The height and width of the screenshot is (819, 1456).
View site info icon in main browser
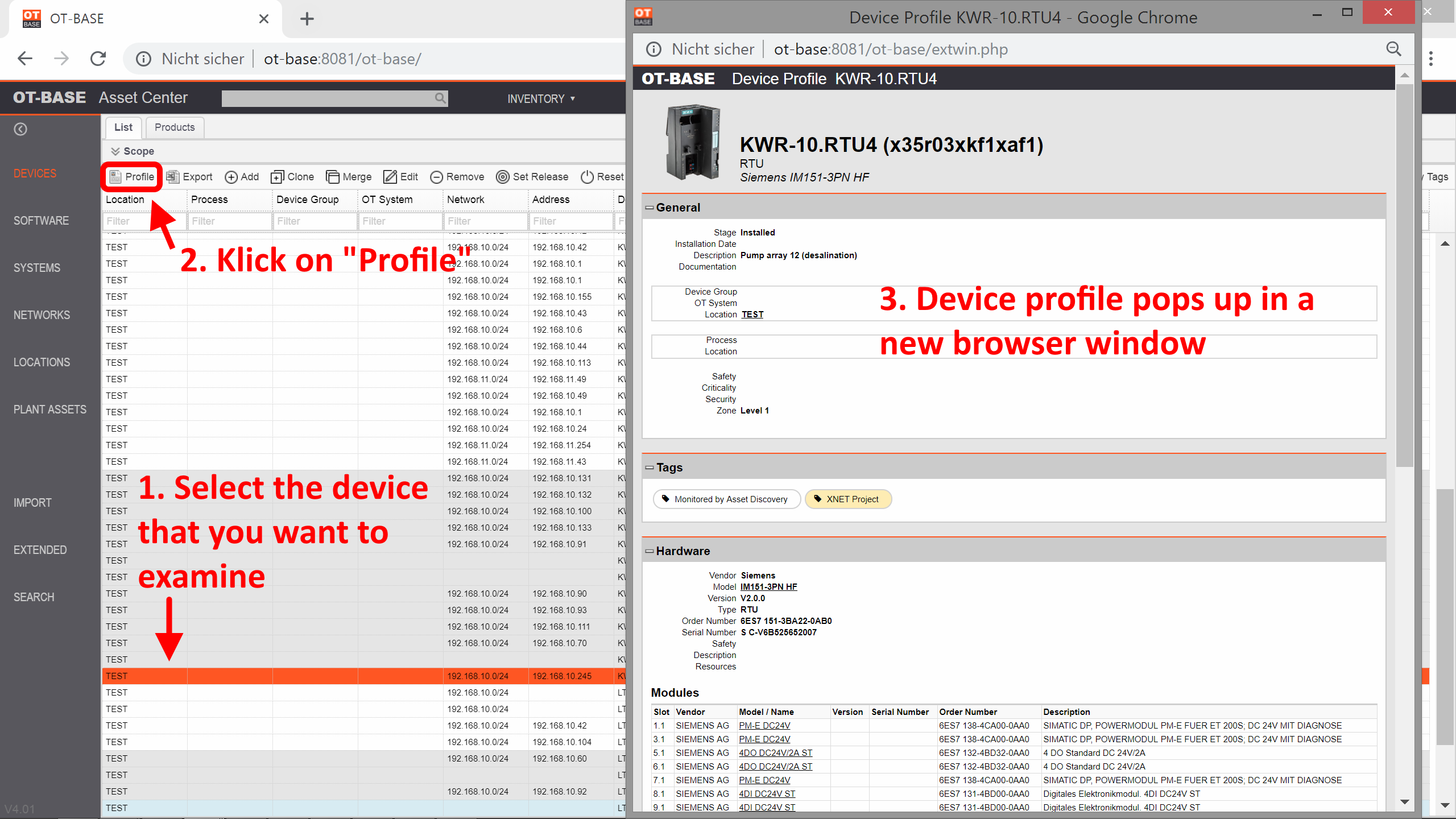(x=143, y=59)
